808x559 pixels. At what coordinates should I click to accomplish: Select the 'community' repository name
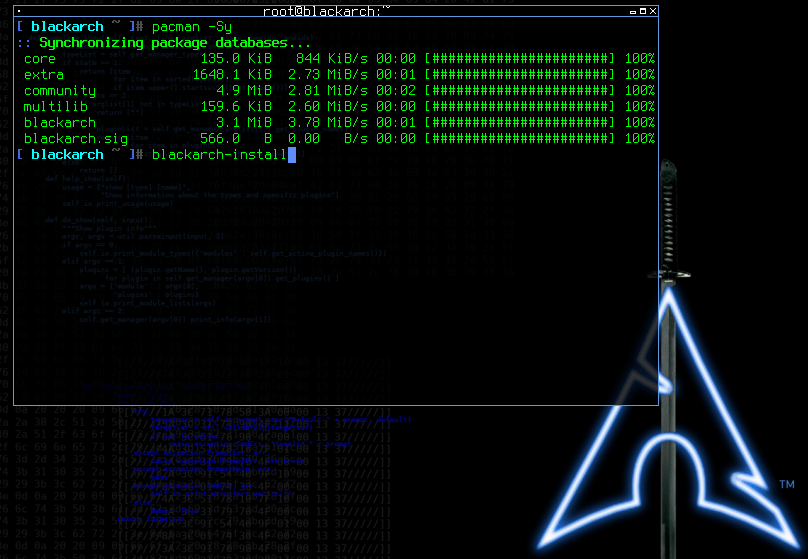click(60, 91)
